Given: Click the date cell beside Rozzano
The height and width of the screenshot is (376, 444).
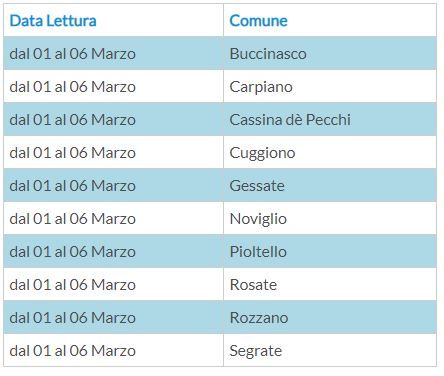Looking at the screenshot, I should click(x=113, y=317).
